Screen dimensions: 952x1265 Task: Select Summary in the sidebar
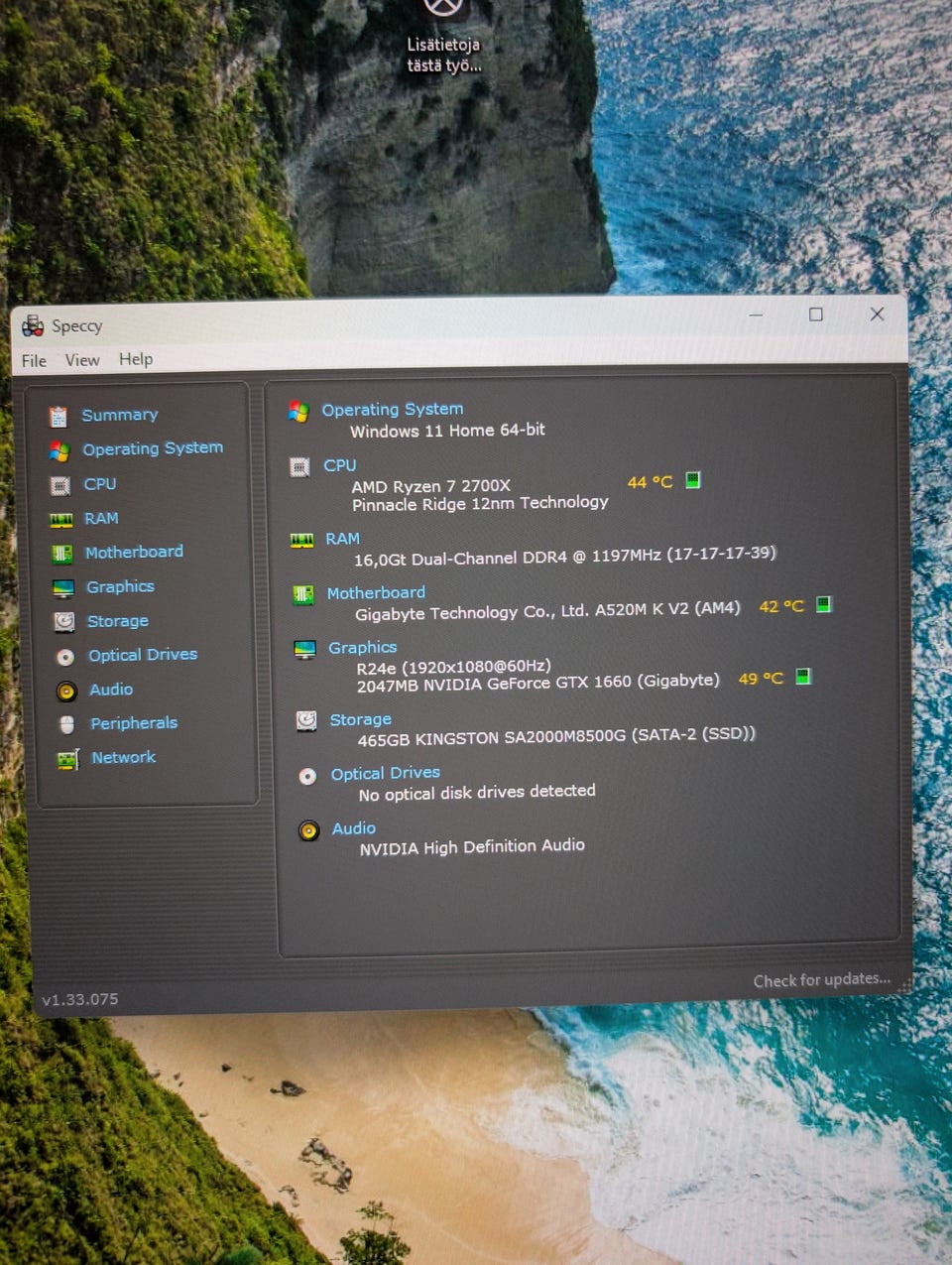click(x=120, y=415)
